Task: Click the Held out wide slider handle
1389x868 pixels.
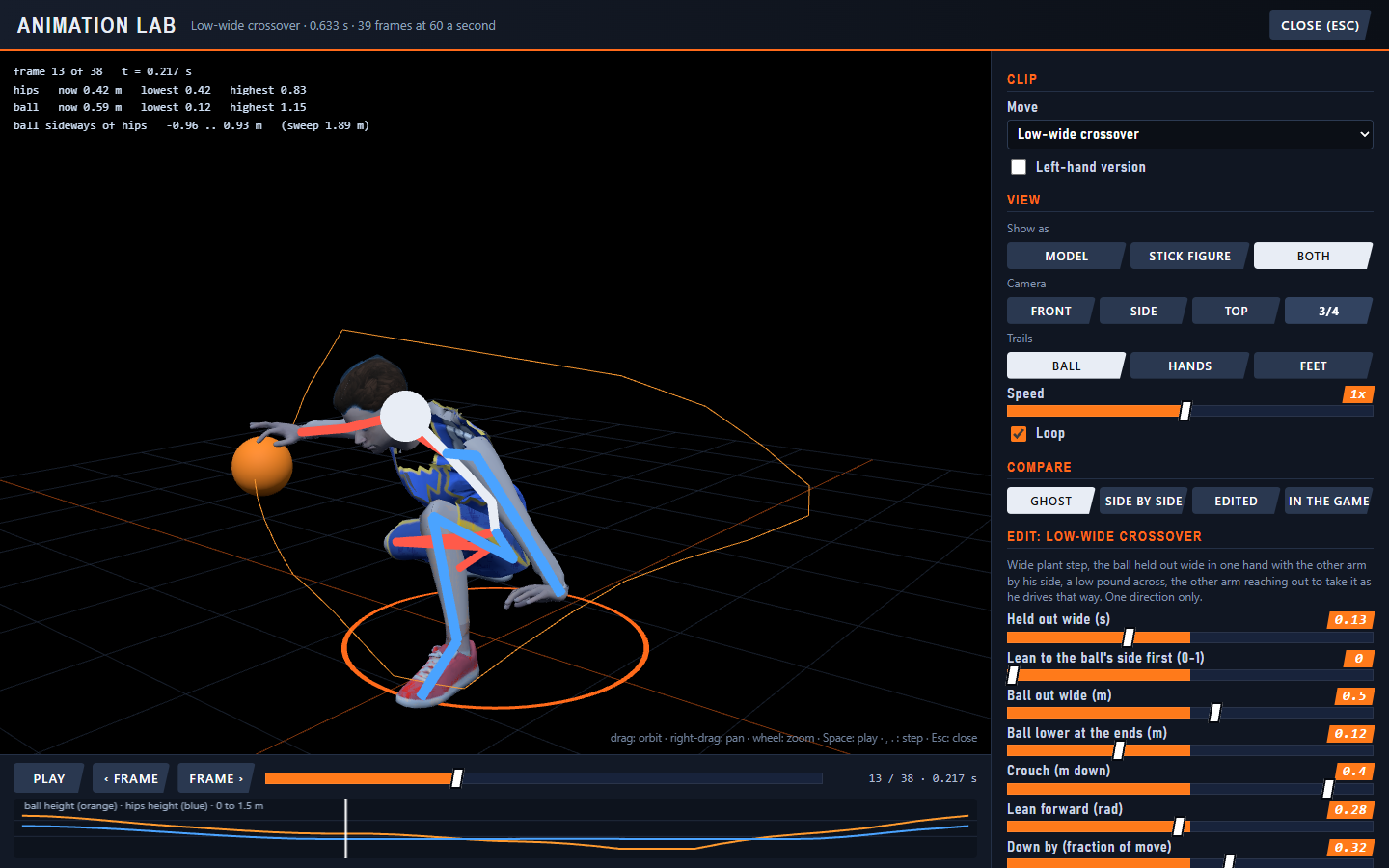Action: pyautogui.click(x=1129, y=637)
